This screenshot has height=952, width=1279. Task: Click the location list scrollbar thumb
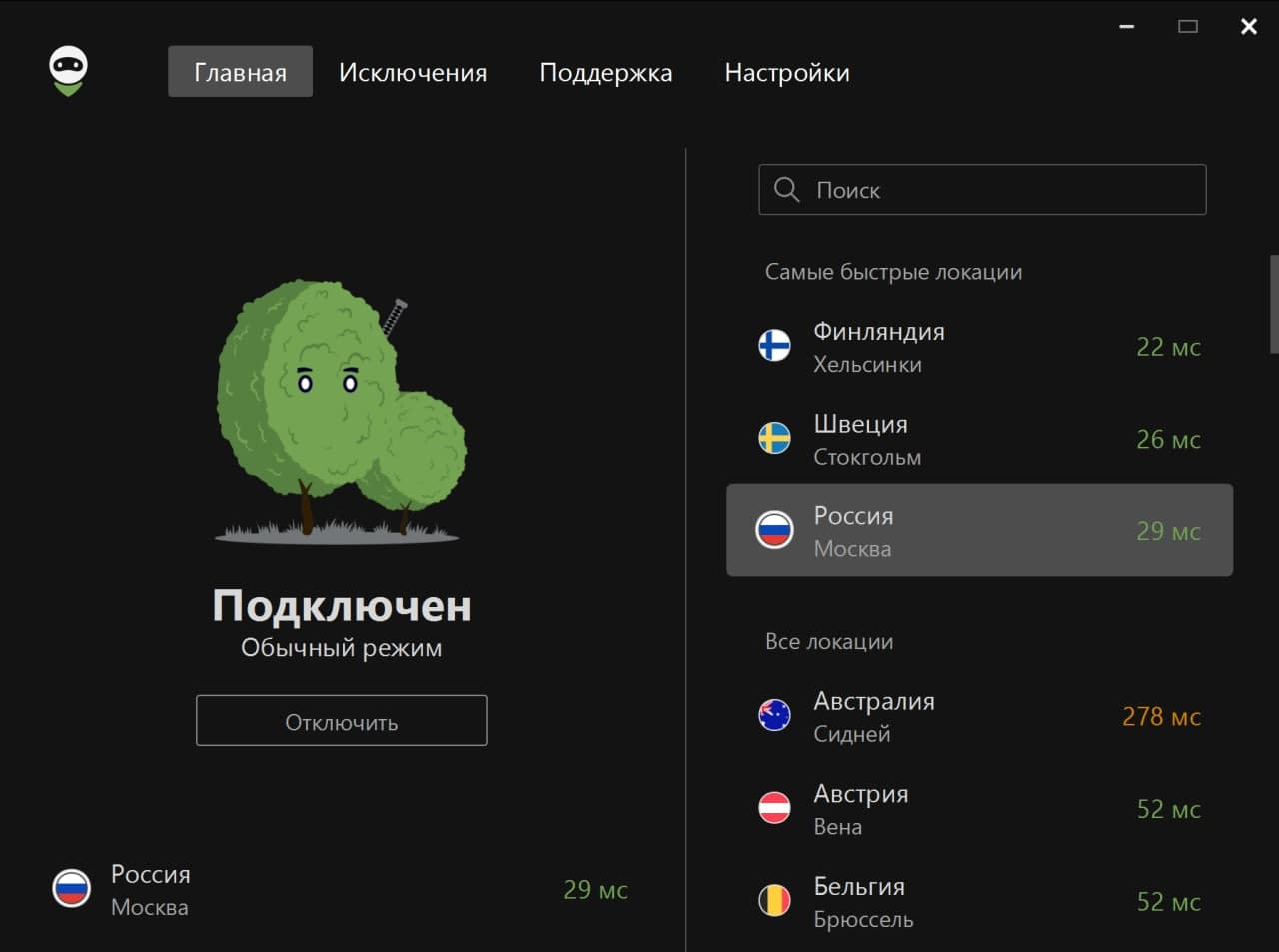tap(1274, 304)
